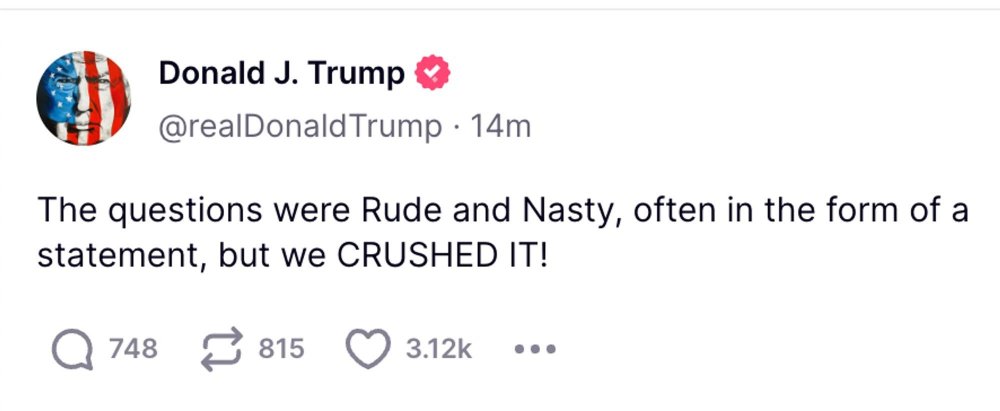Open the three-dot more options menu
The height and width of the screenshot is (411, 1000).
[533, 350]
